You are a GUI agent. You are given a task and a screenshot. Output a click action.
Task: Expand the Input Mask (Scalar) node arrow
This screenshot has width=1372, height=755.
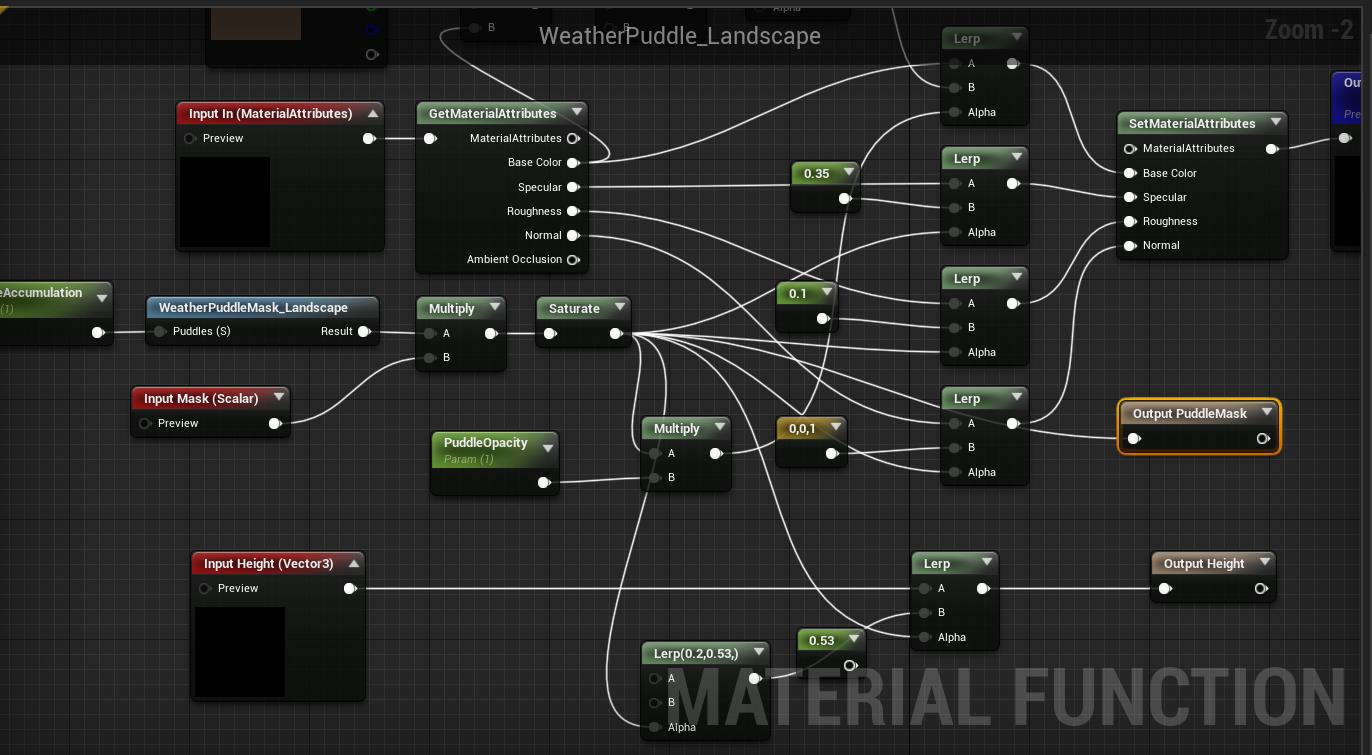(279, 398)
